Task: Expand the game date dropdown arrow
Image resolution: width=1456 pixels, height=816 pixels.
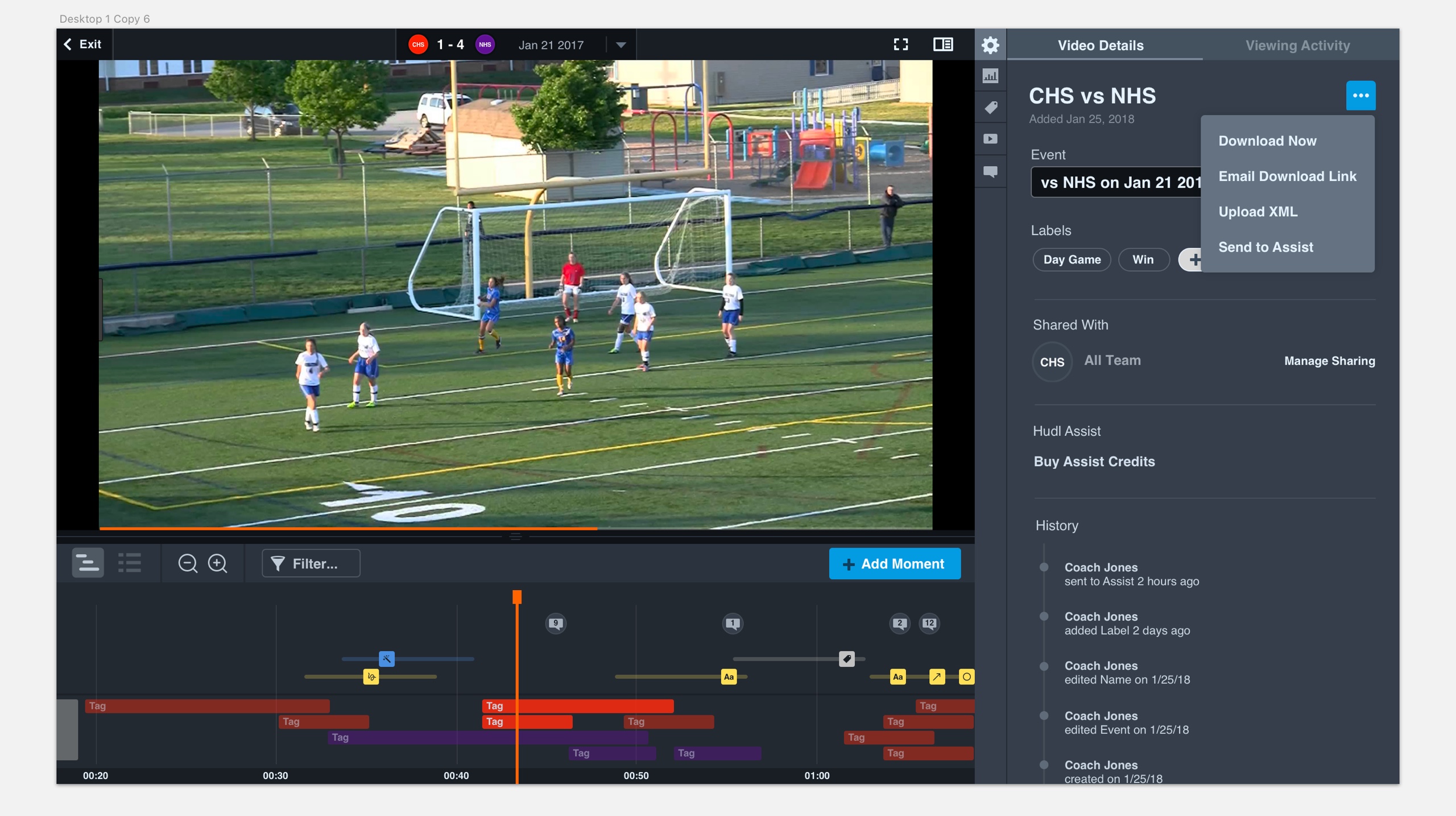Action: 621,45
